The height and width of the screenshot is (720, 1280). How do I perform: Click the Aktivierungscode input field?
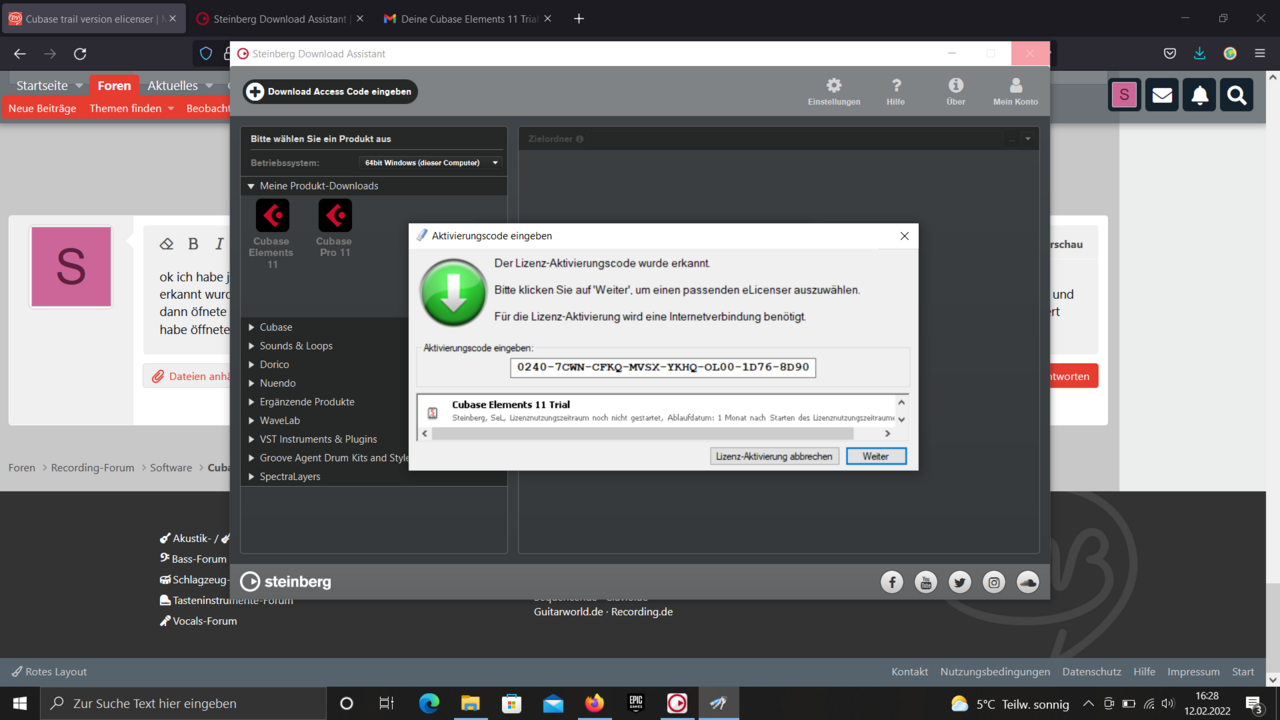(663, 367)
